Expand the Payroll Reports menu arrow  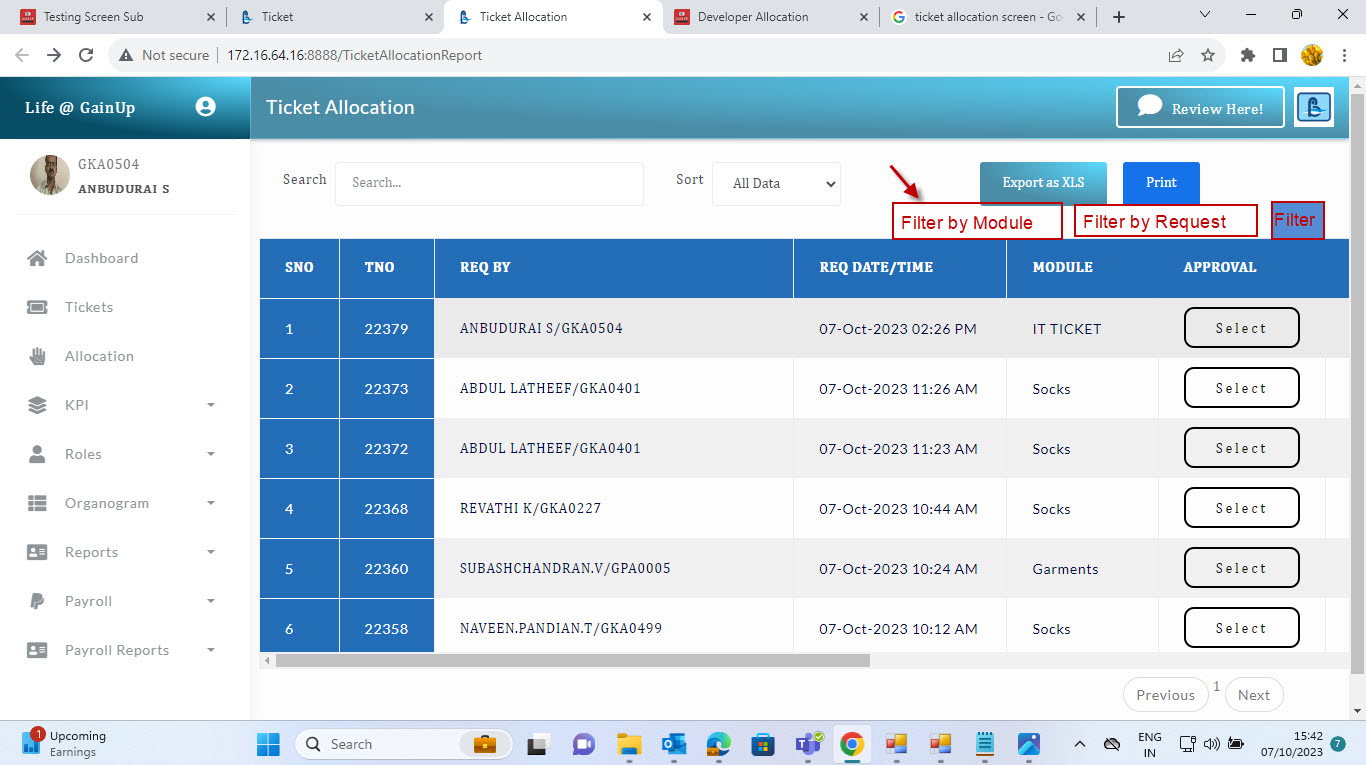(x=210, y=650)
